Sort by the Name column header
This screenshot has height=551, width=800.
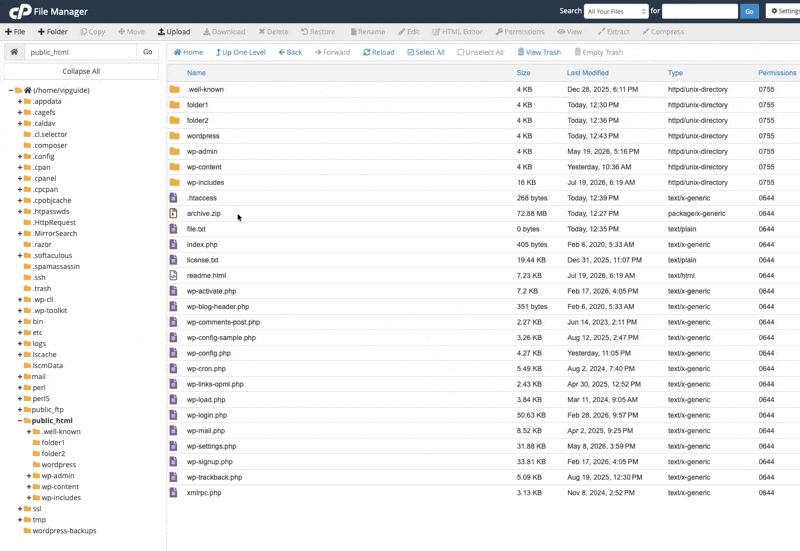point(196,73)
